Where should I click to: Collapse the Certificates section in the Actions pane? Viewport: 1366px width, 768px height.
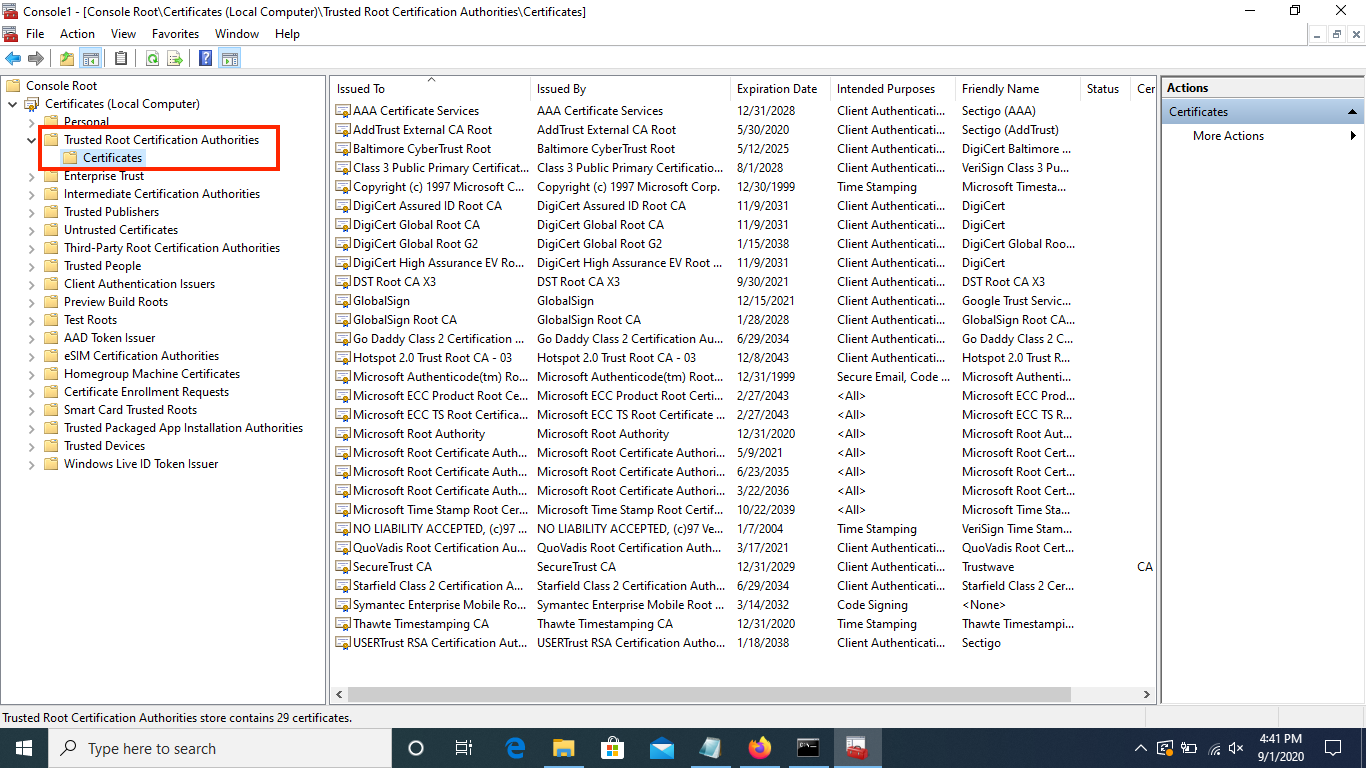[1352, 110]
